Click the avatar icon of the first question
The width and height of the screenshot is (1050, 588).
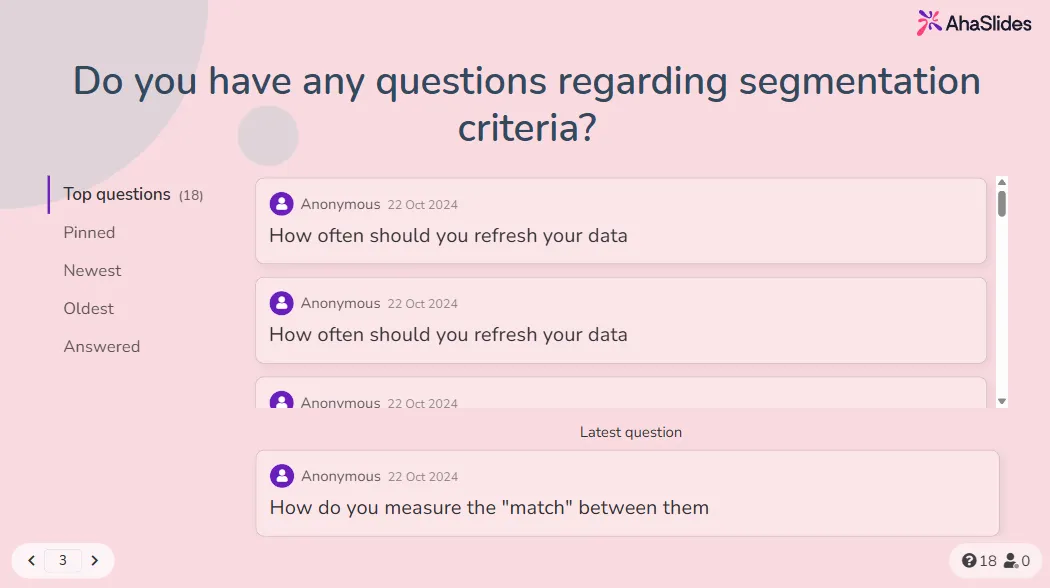point(282,204)
